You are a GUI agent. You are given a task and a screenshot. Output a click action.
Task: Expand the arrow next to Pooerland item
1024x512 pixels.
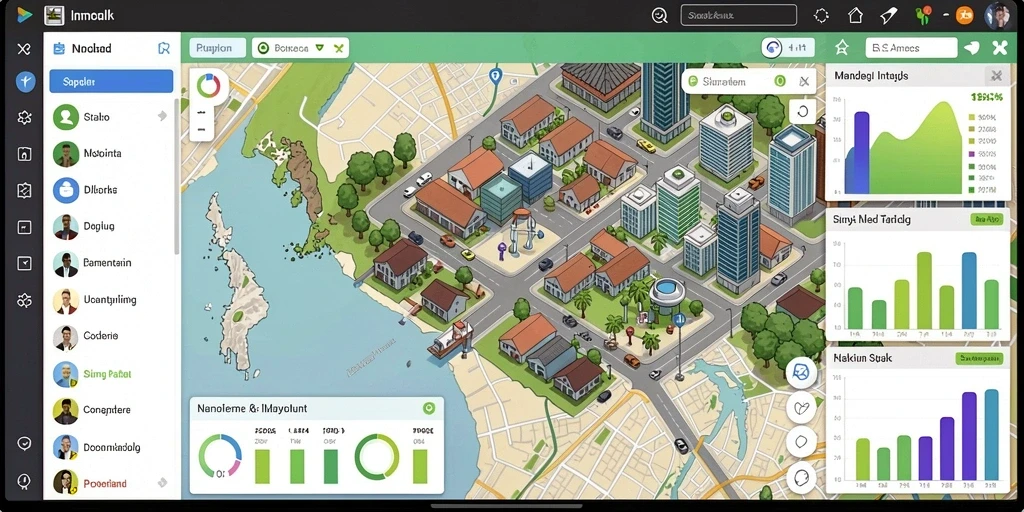162,483
